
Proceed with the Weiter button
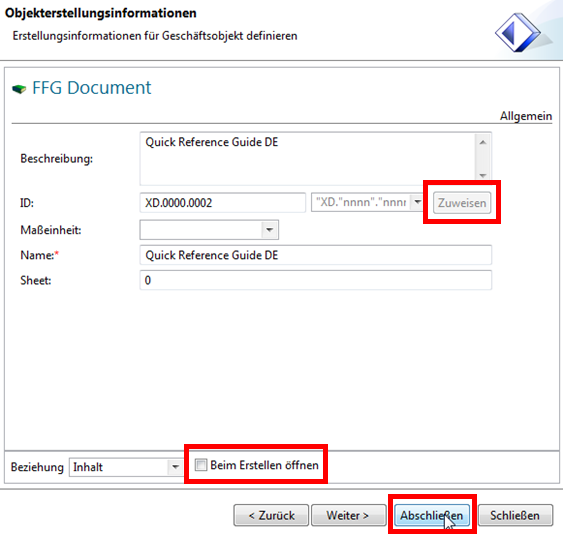pyautogui.click(x=348, y=515)
